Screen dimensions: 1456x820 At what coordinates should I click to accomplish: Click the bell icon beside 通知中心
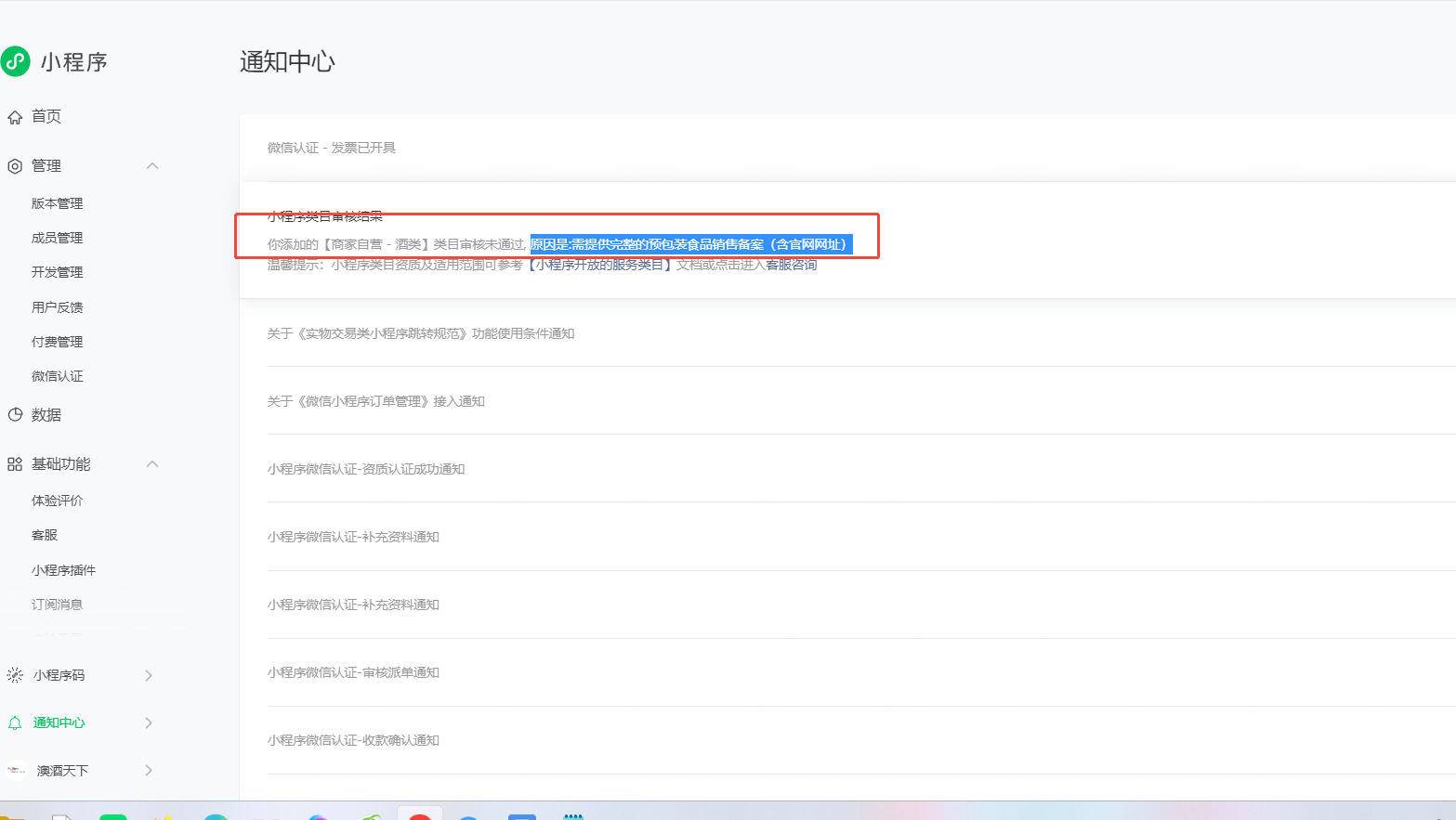[x=15, y=723]
